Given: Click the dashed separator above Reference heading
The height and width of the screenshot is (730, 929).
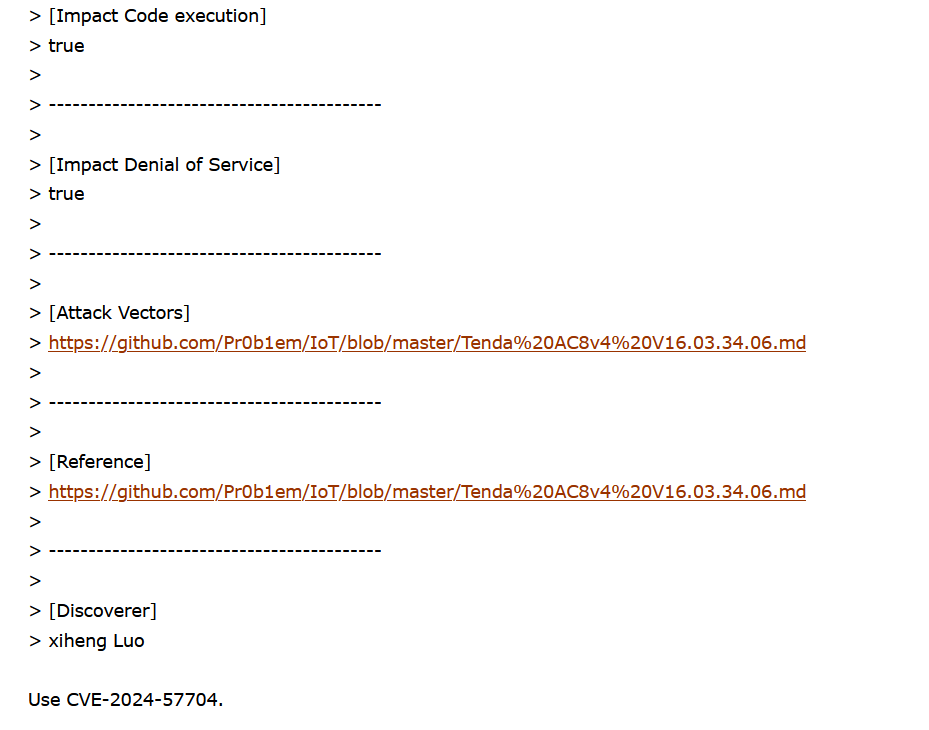Looking at the screenshot, I should point(215,403).
